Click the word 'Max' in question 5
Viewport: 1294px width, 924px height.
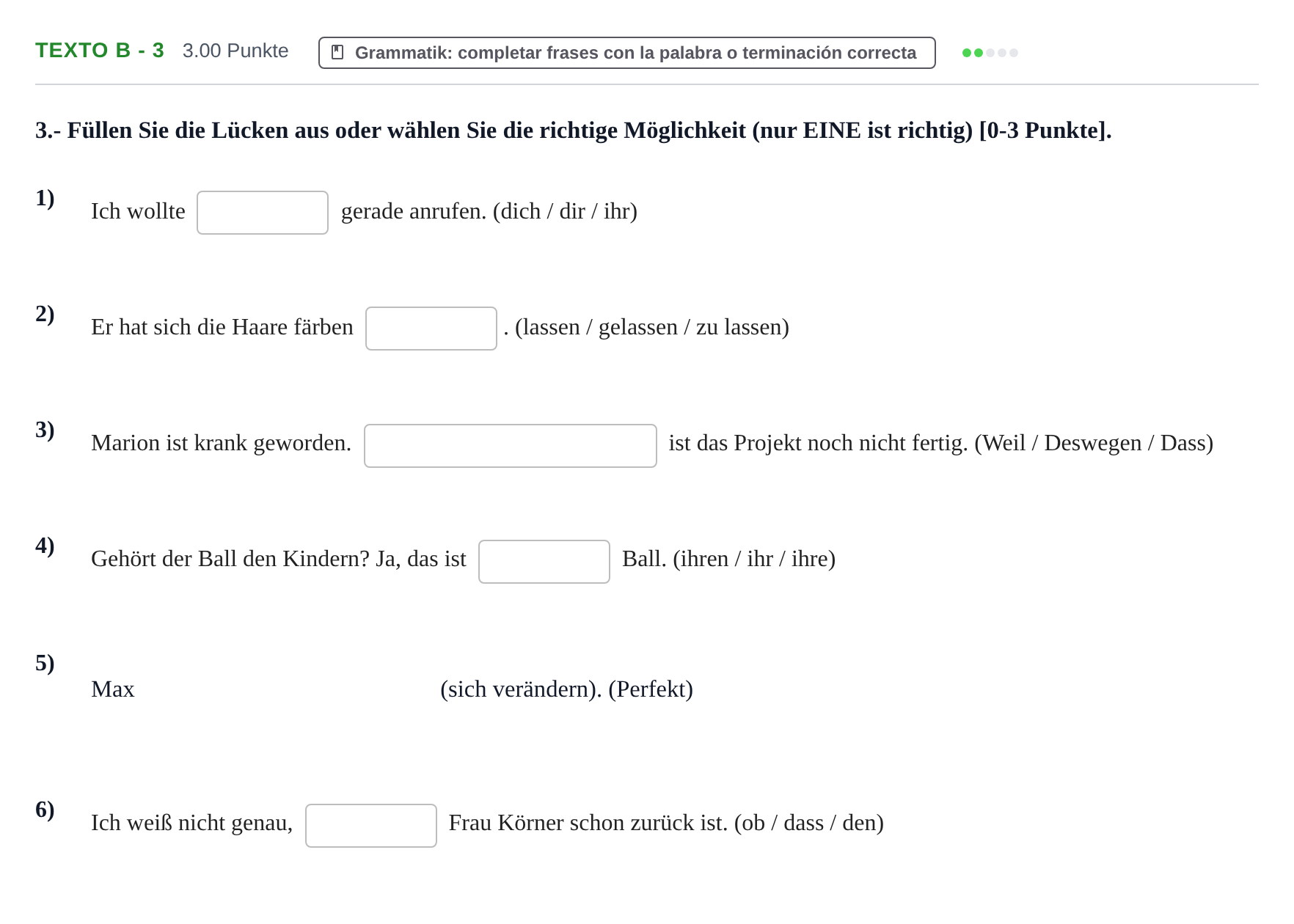coord(113,689)
